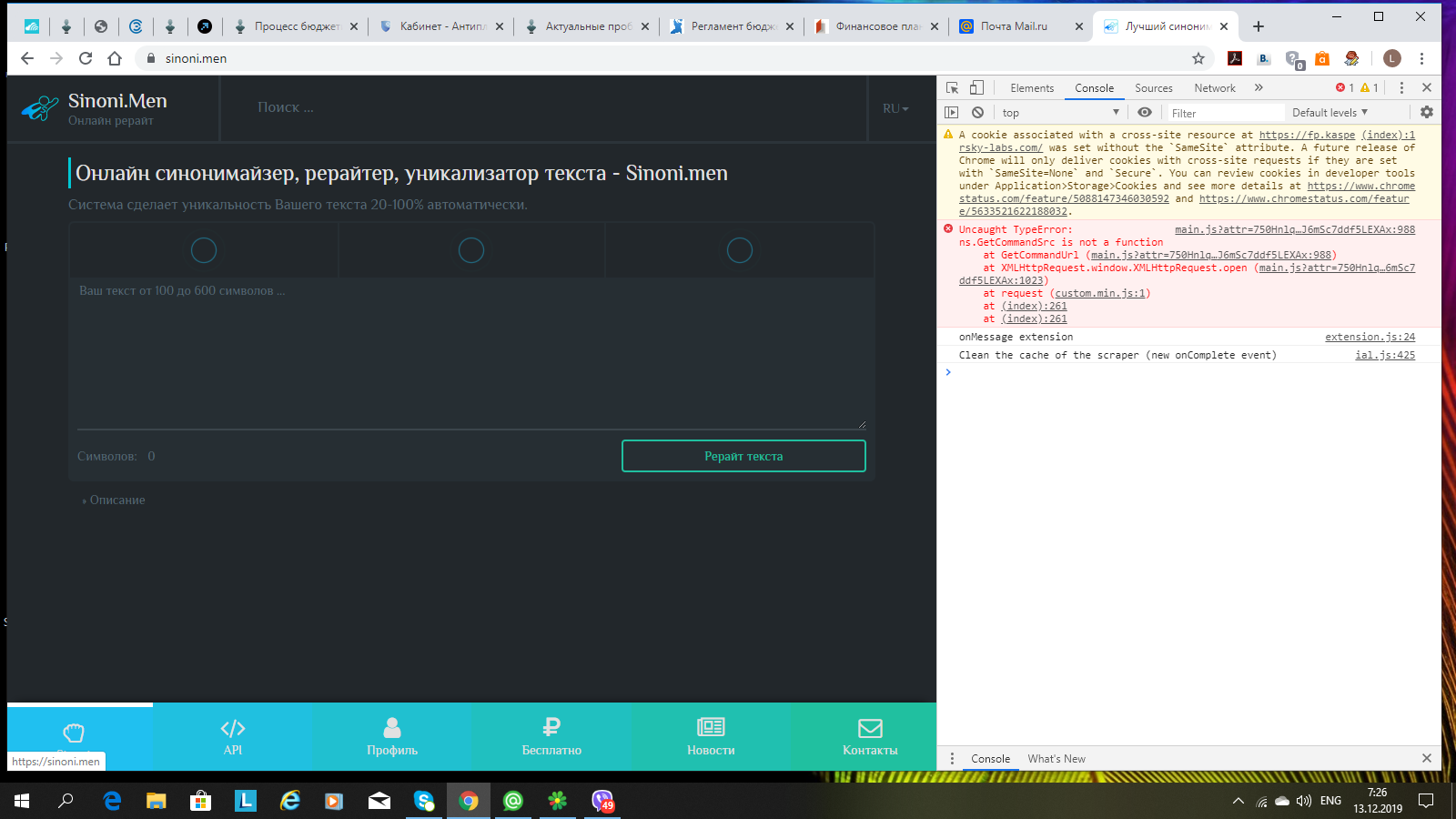Click the red error count badge

tap(1345, 87)
